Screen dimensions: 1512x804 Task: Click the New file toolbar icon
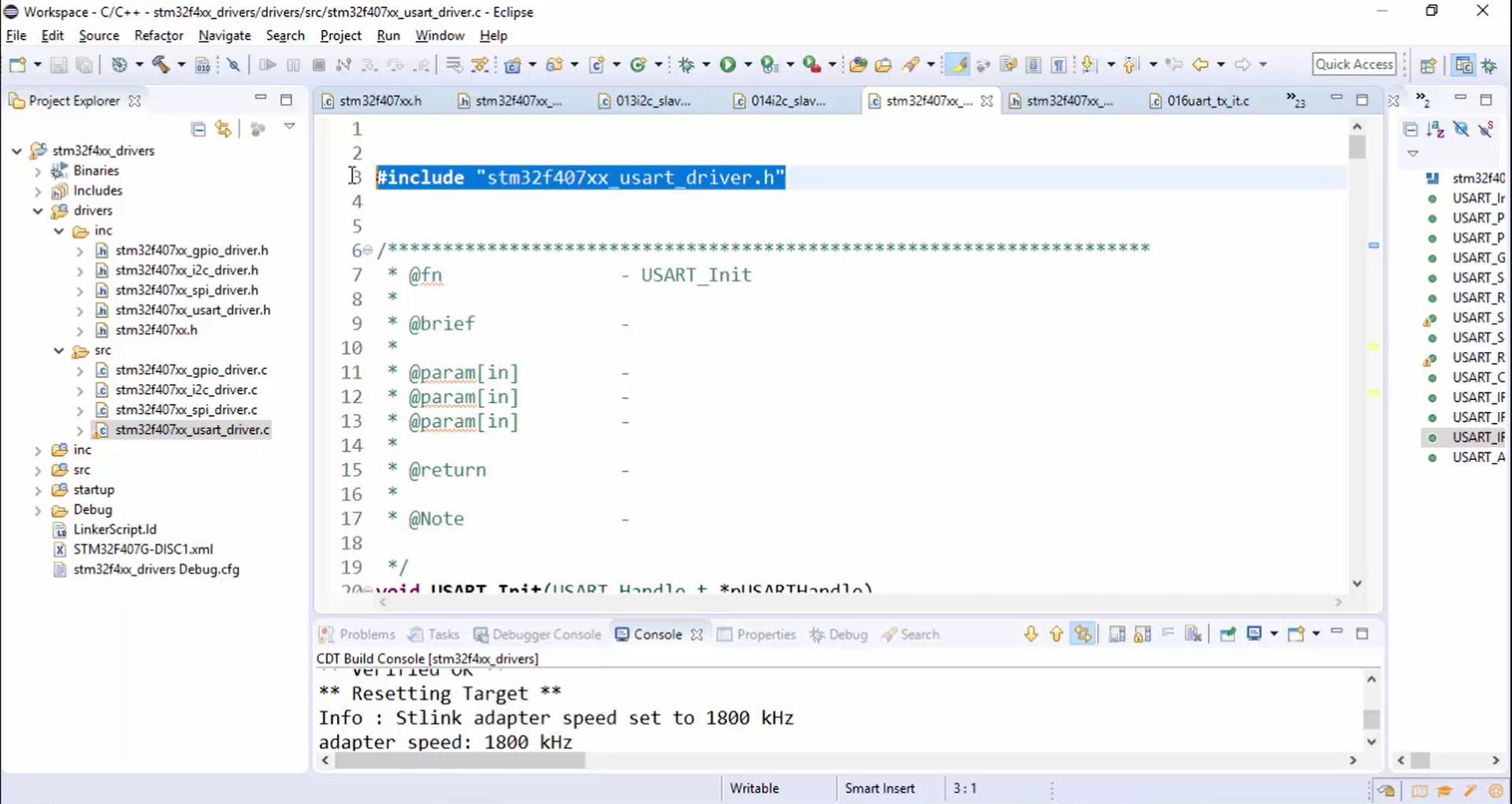pyautogui.click(x=17, y=65)
